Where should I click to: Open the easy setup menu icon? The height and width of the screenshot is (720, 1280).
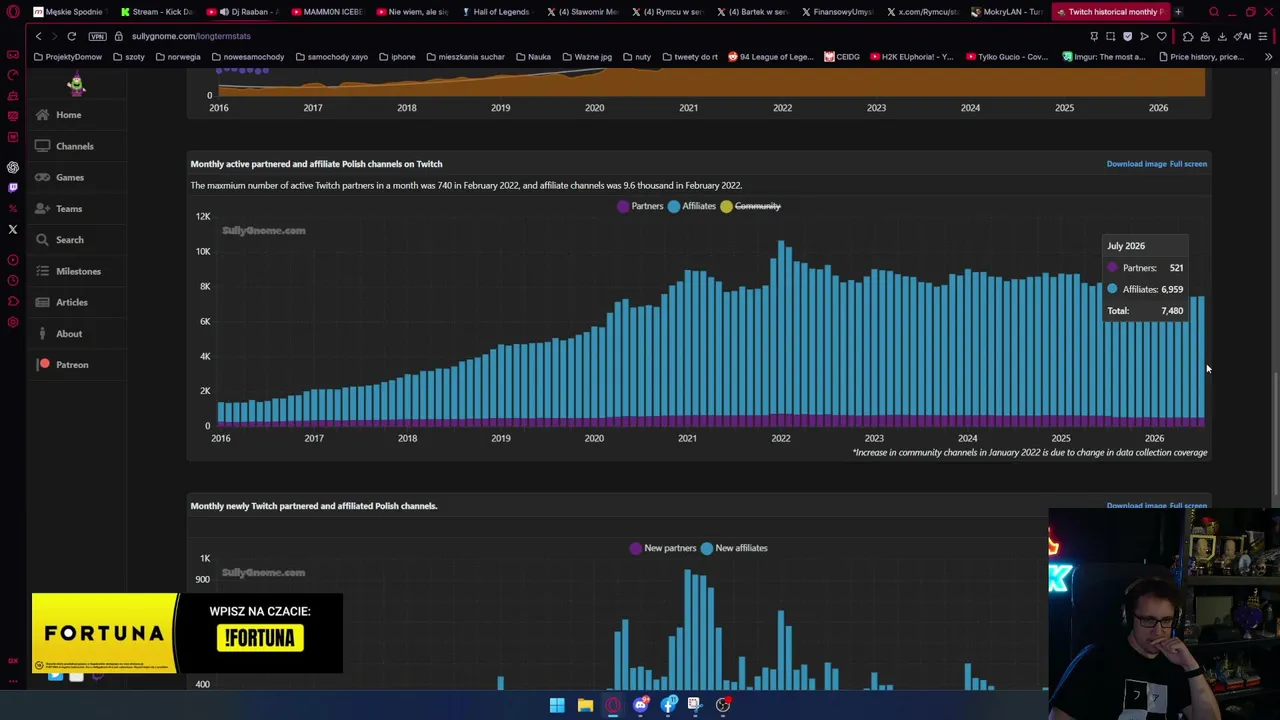coord(1264,36)
